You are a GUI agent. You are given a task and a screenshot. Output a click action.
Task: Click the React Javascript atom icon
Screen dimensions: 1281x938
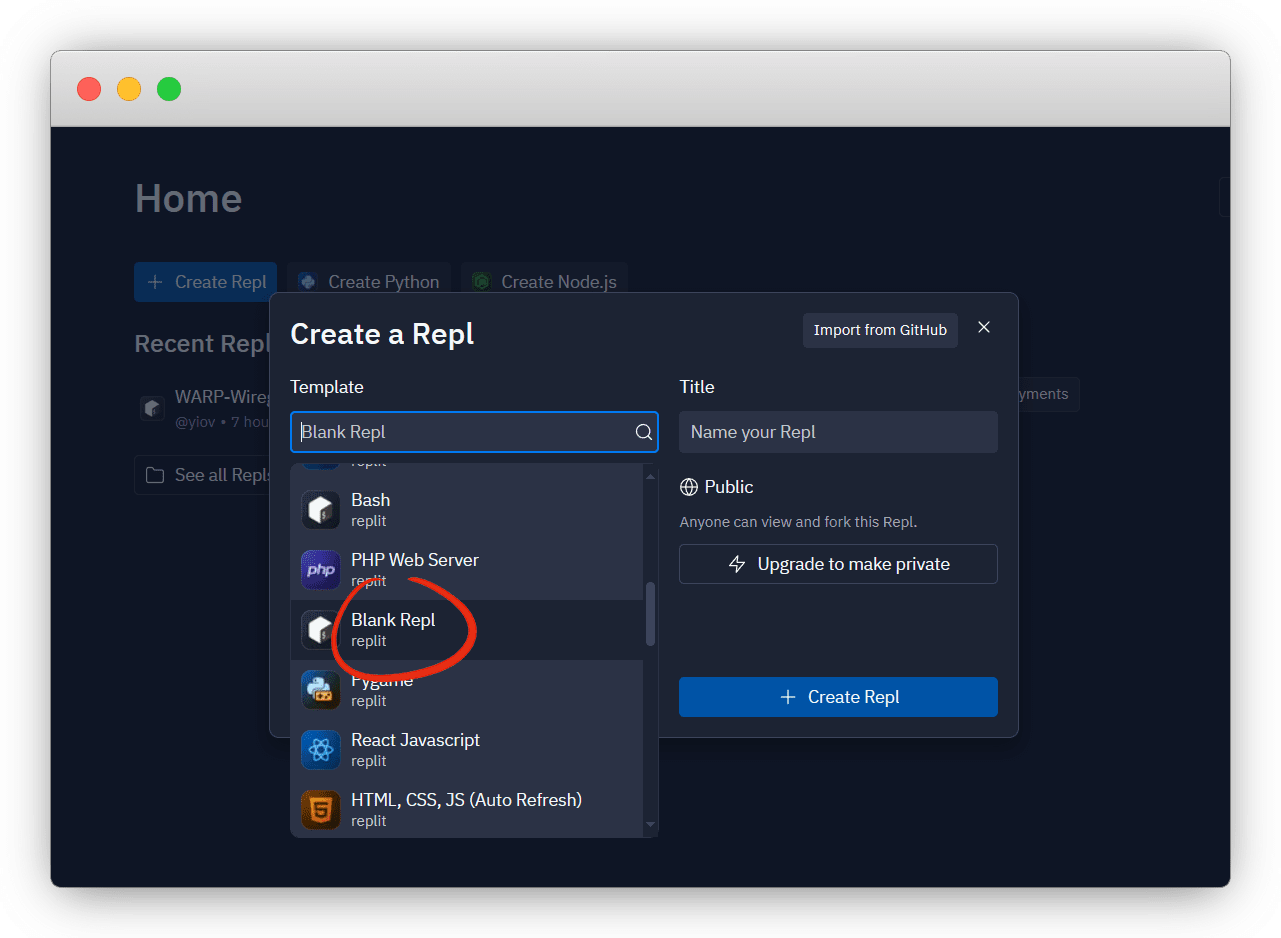(x=321, y=750)
